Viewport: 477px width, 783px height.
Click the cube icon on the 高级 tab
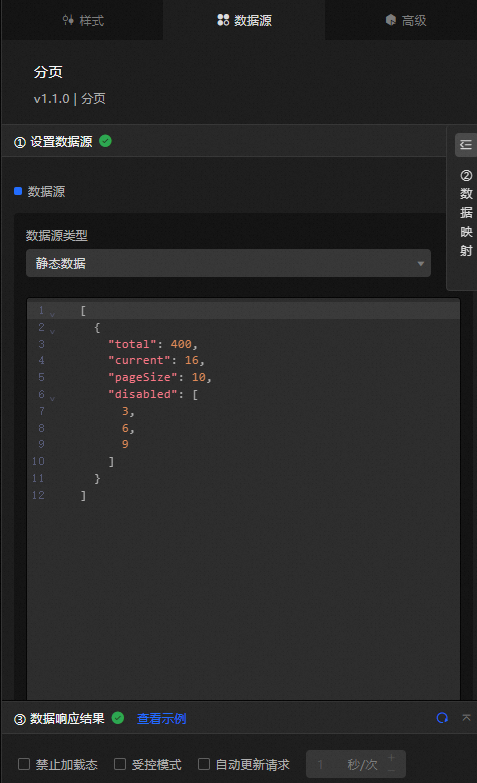(x=391, y=19)
